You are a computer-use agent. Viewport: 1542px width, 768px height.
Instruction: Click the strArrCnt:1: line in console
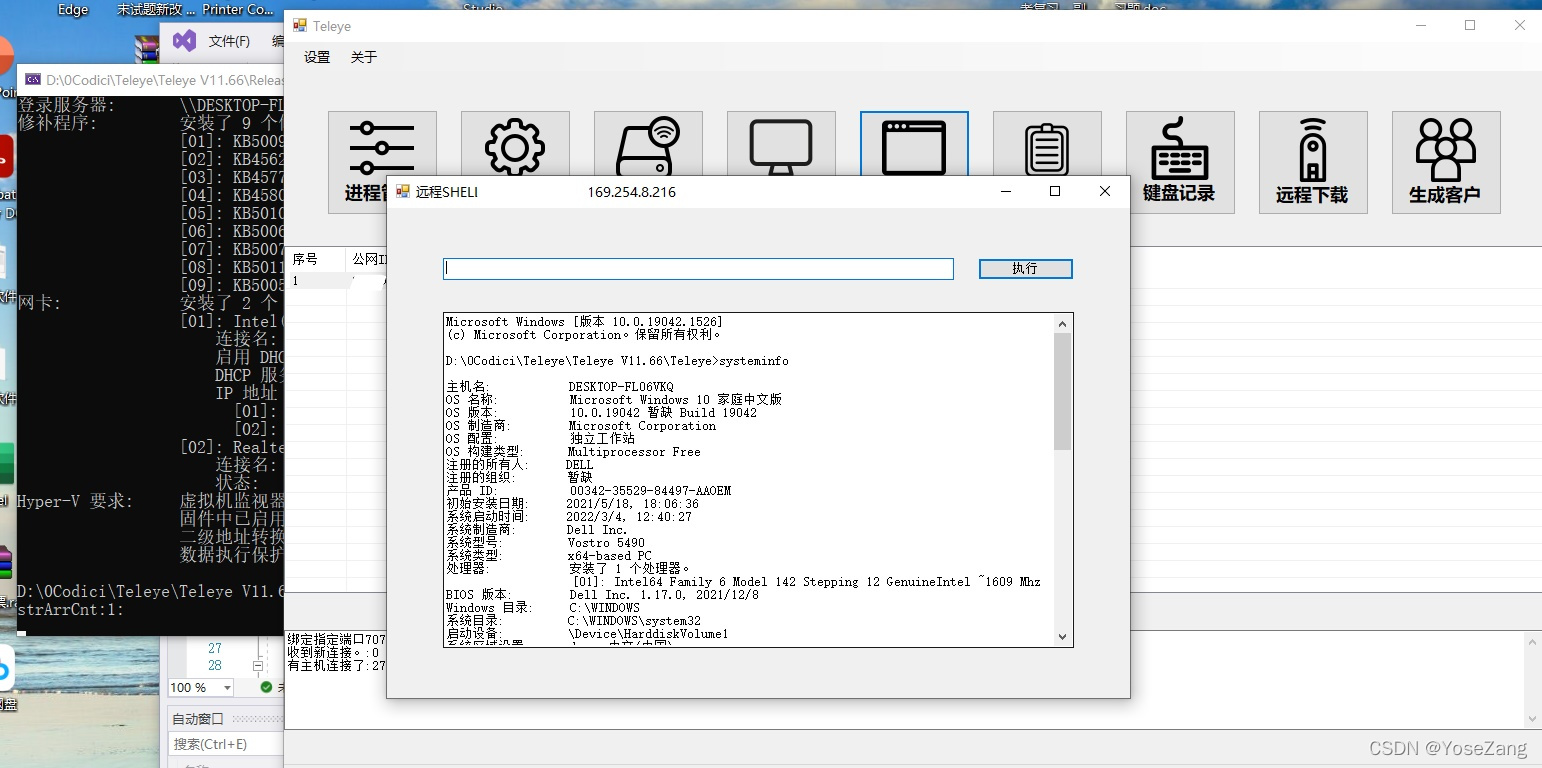click(x=70, y=609)
